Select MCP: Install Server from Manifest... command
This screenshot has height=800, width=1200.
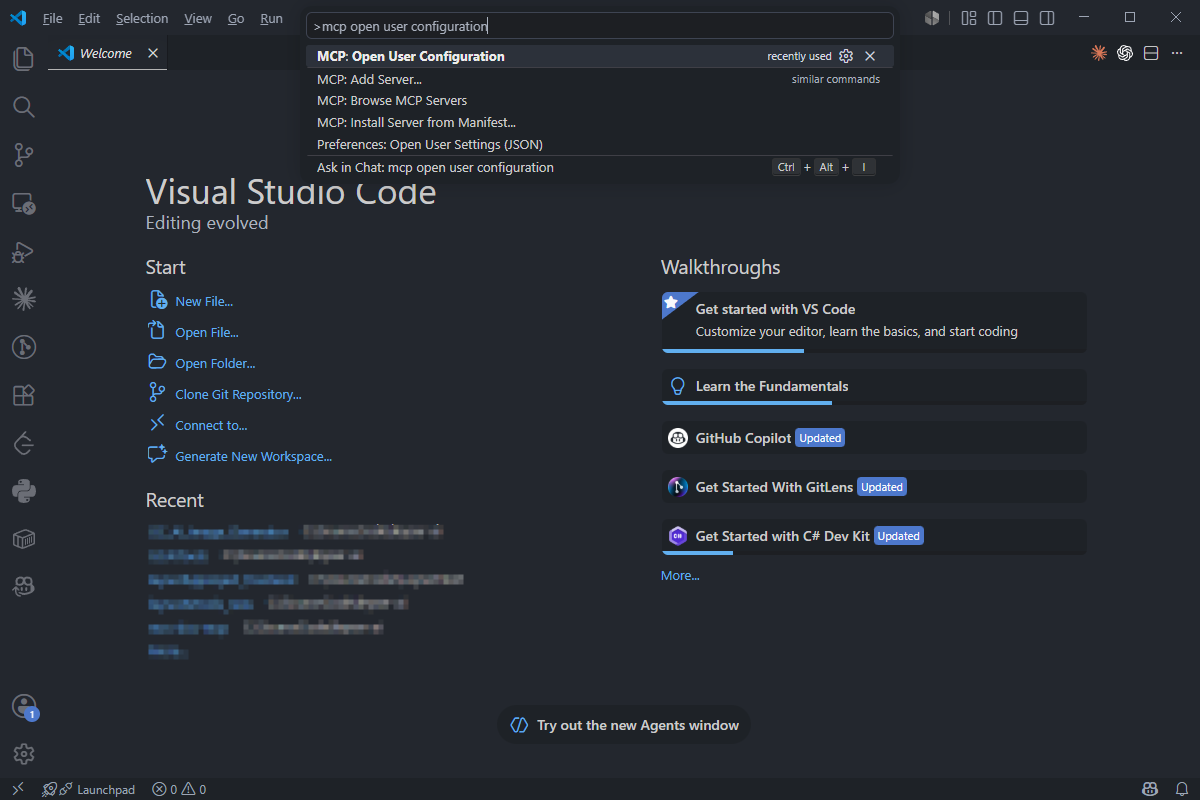tap(600, 123)
